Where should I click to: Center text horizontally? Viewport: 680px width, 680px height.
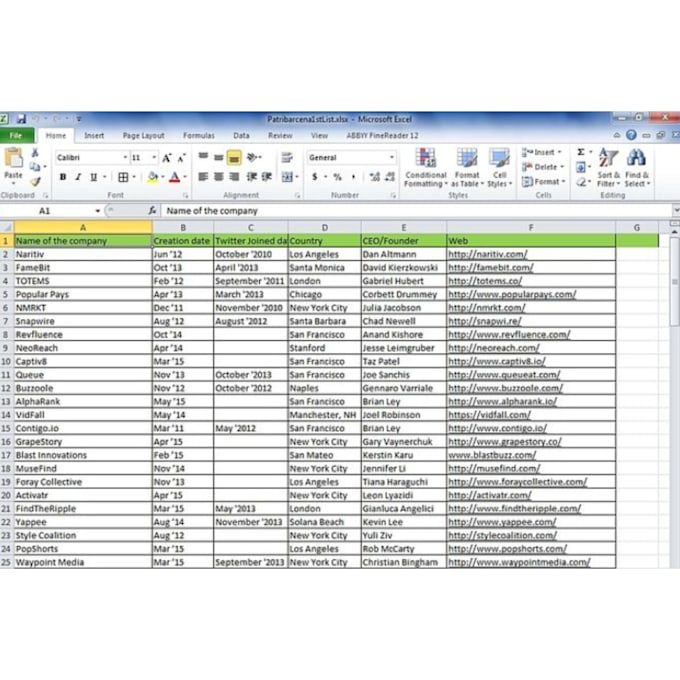pos(219,177)
